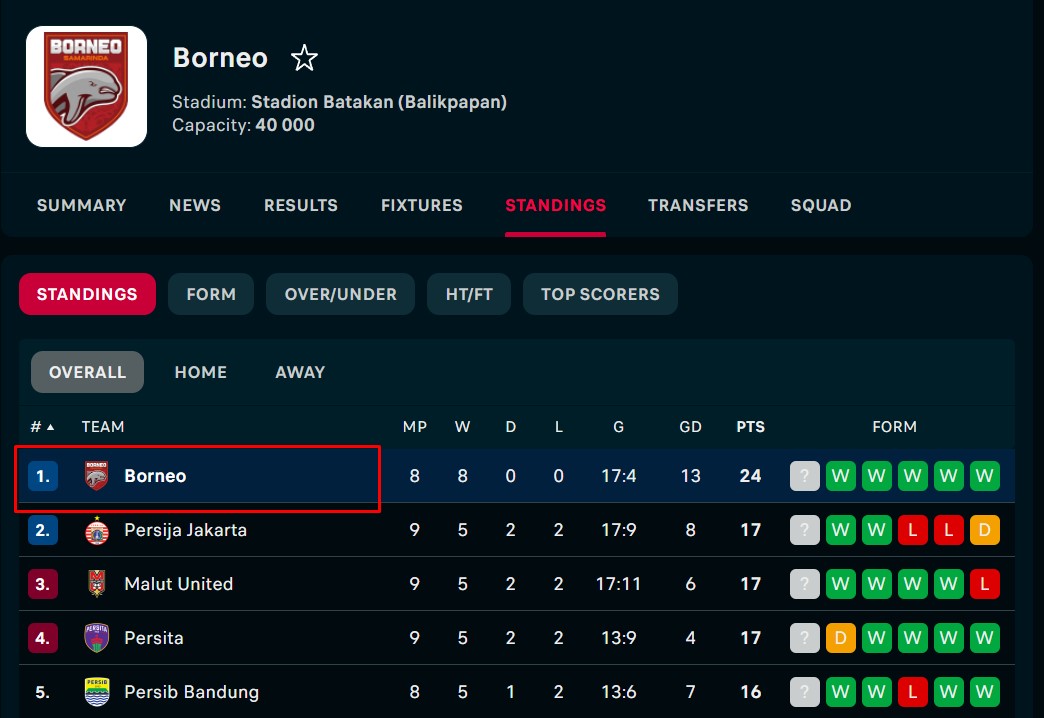Screen dimensions: 1044x718
Task: Click Persija Jakarta's orange D form icon
Action: pyautogui.click(x=984, y=530)
